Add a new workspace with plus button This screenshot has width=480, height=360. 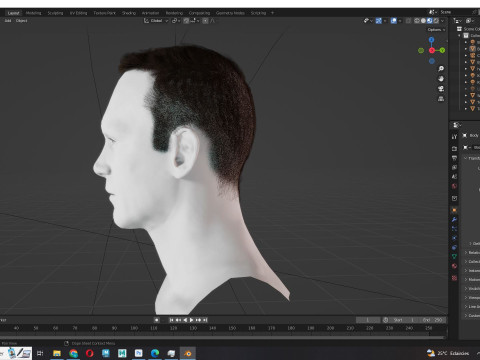pos(272,13)
